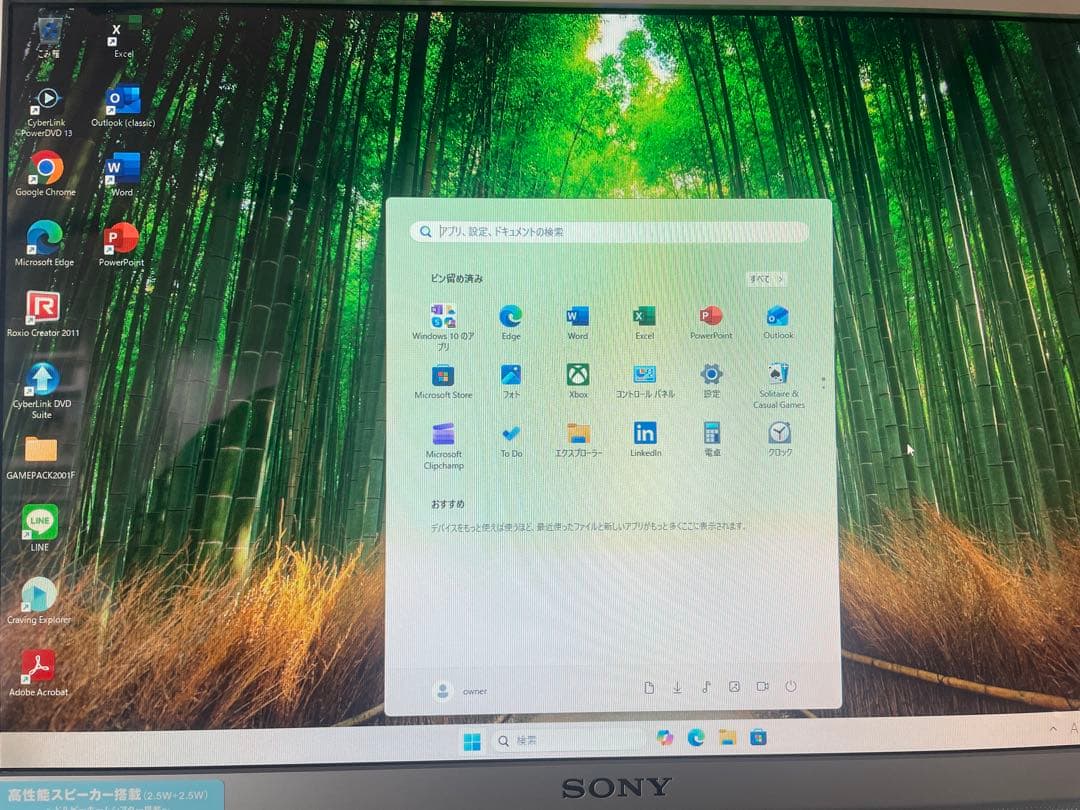Start Microsoft Clipchamp
The width and height of the screenshot is (1080, 810).
pos(443,435)
